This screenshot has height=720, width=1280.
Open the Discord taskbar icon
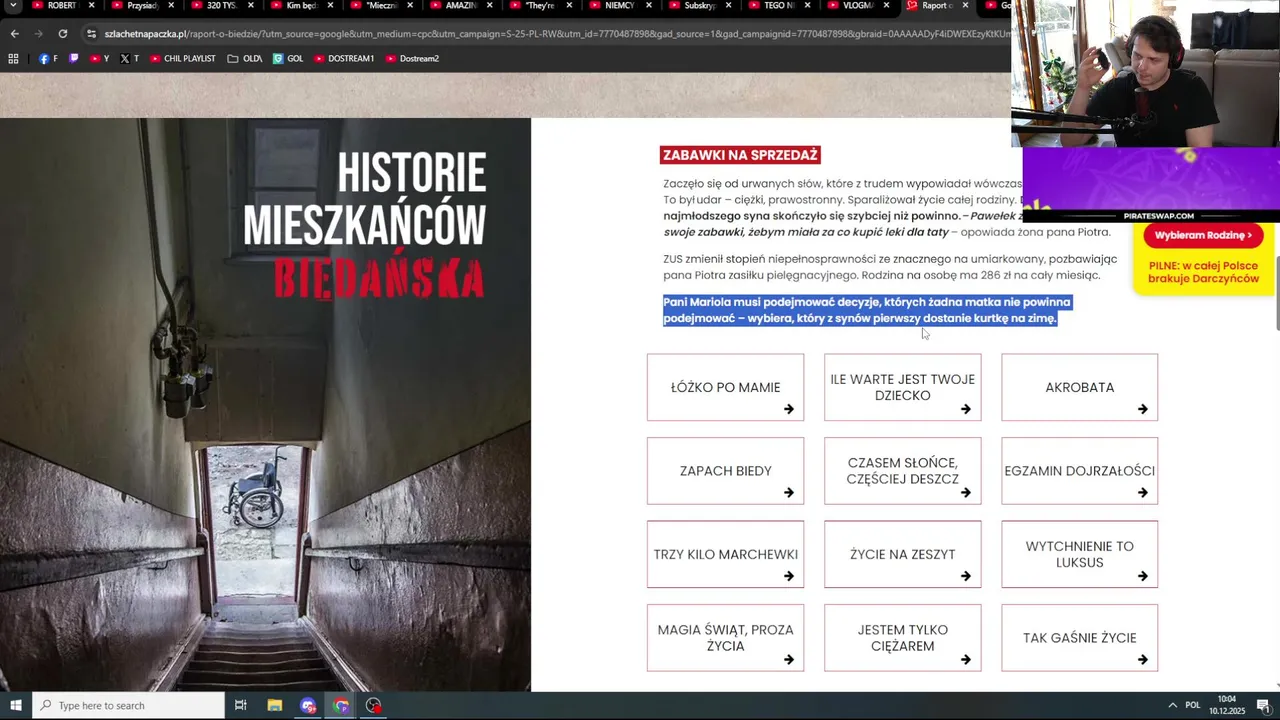(x=308, y=705)
